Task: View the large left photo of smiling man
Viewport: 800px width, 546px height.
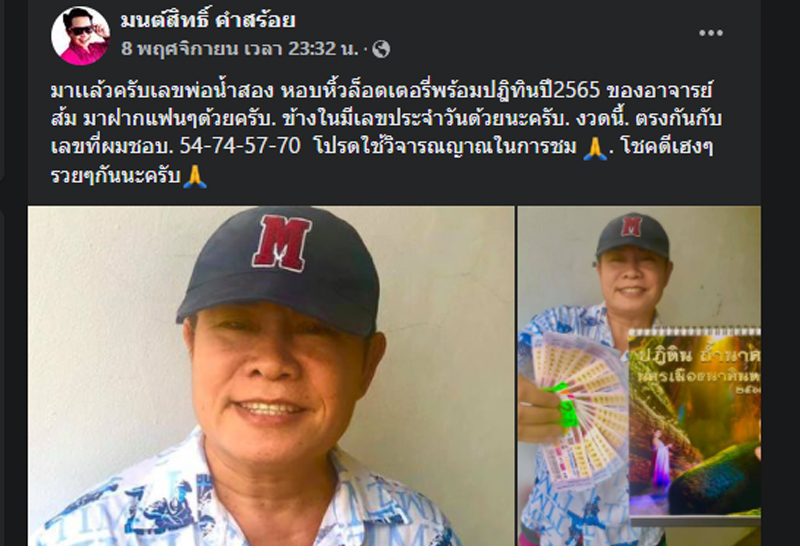Action: pos(271,376)
